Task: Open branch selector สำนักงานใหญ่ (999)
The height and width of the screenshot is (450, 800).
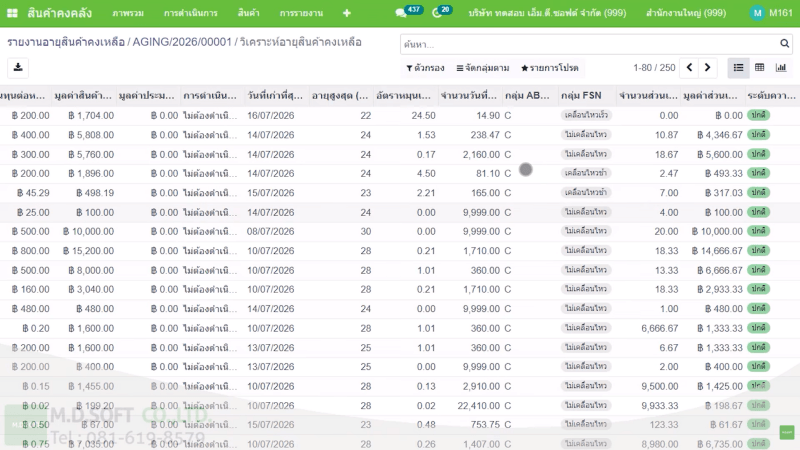Action: pyautogui.click(x=686, y=13)
